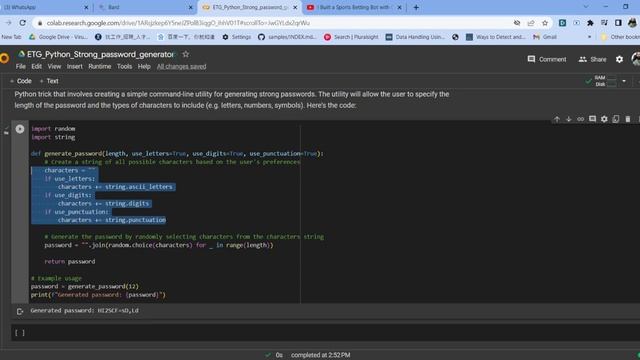640x360 pixels.
Task: Open the cell output options icon
Action: [x=20, y=311]
